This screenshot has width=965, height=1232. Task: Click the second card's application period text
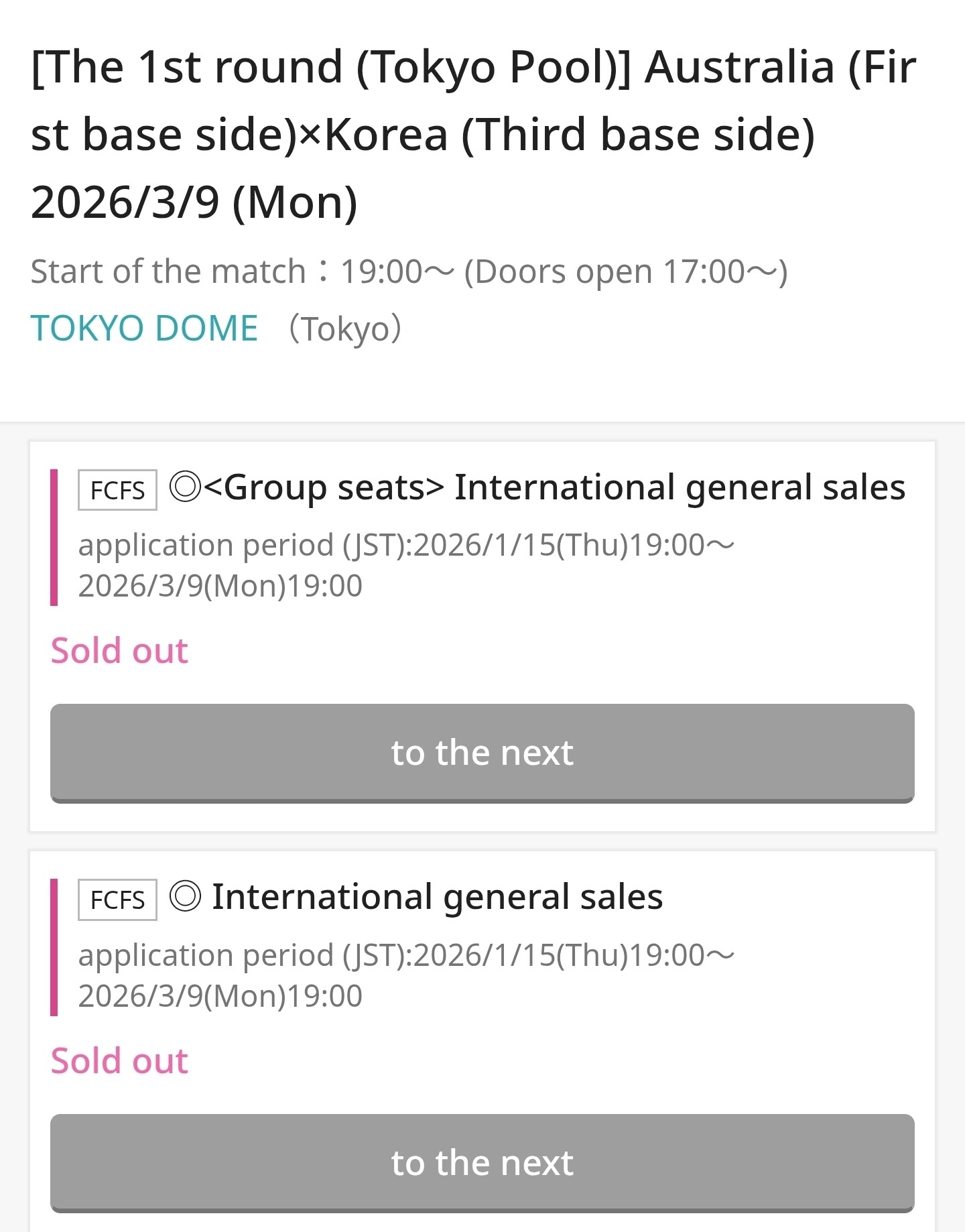406,975
